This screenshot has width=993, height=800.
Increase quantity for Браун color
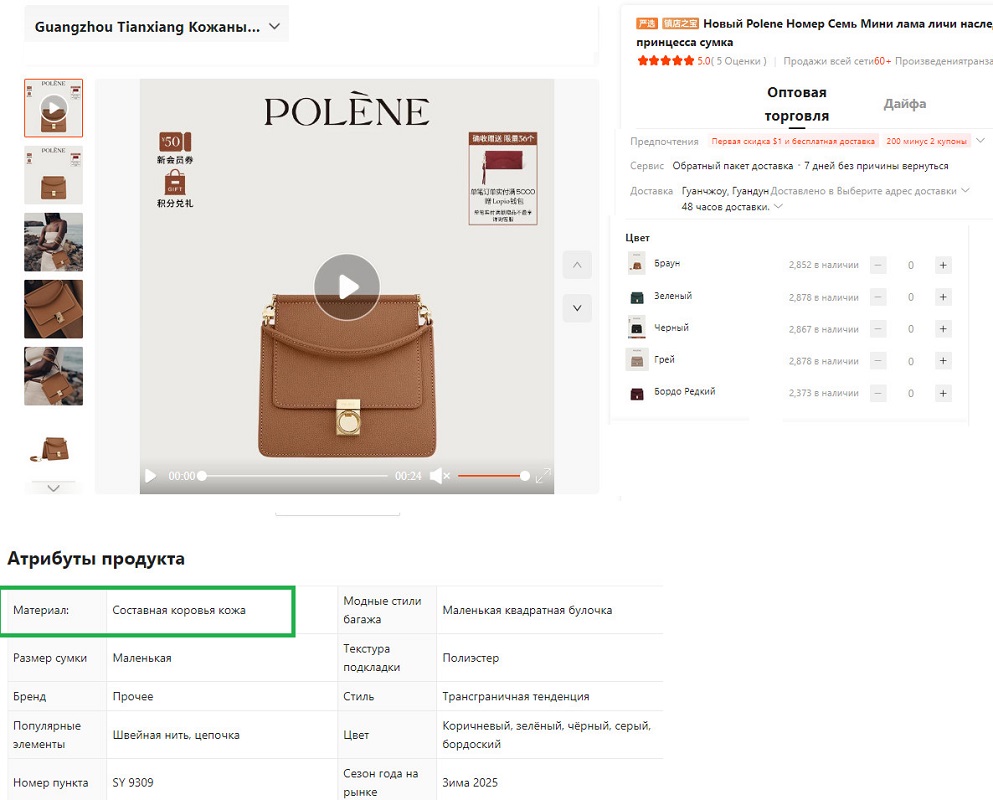coord(942,265)
